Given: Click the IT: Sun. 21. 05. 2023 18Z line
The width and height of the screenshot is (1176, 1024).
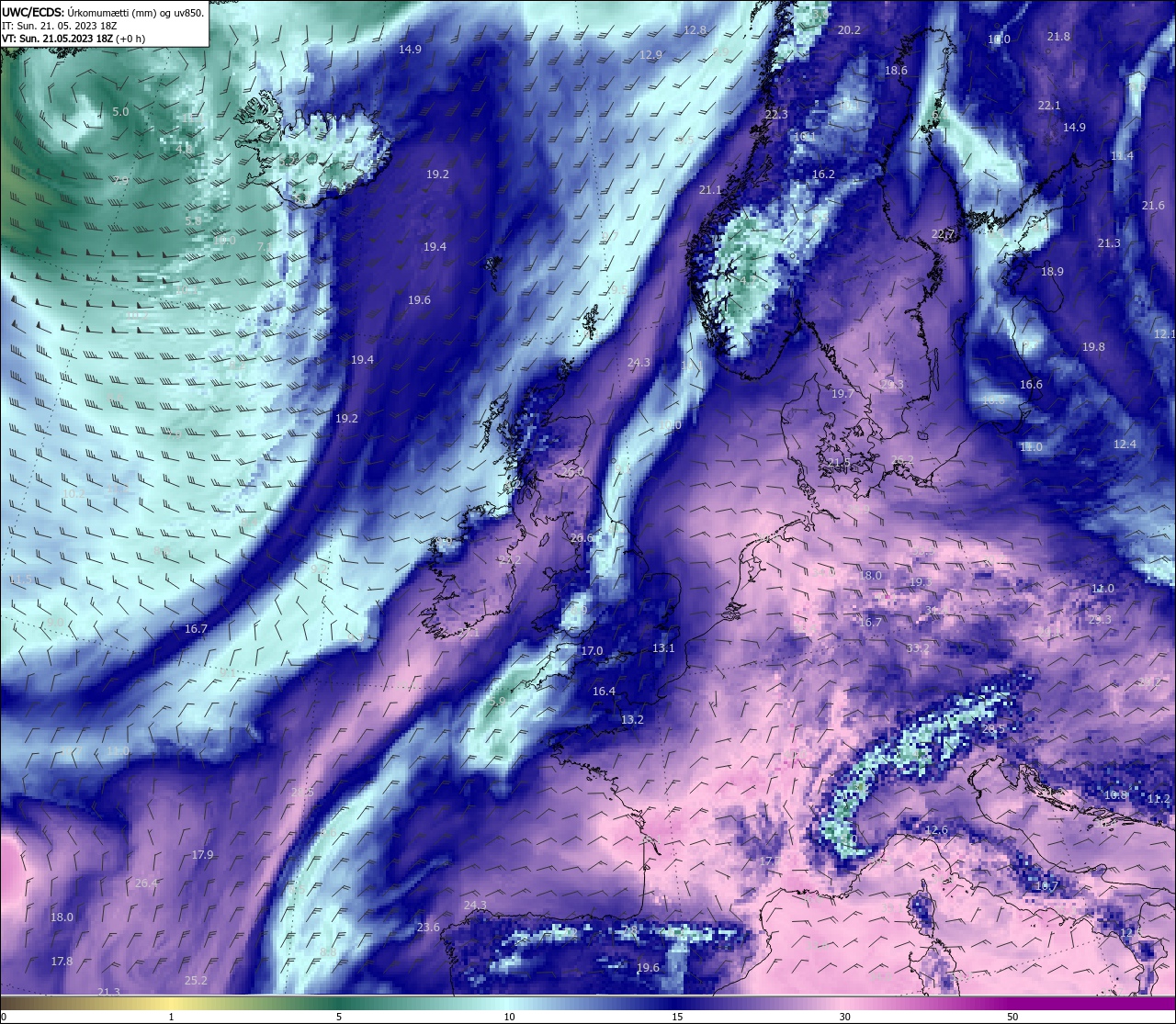Looking at the screenshot, I should [x=60, y=26].
